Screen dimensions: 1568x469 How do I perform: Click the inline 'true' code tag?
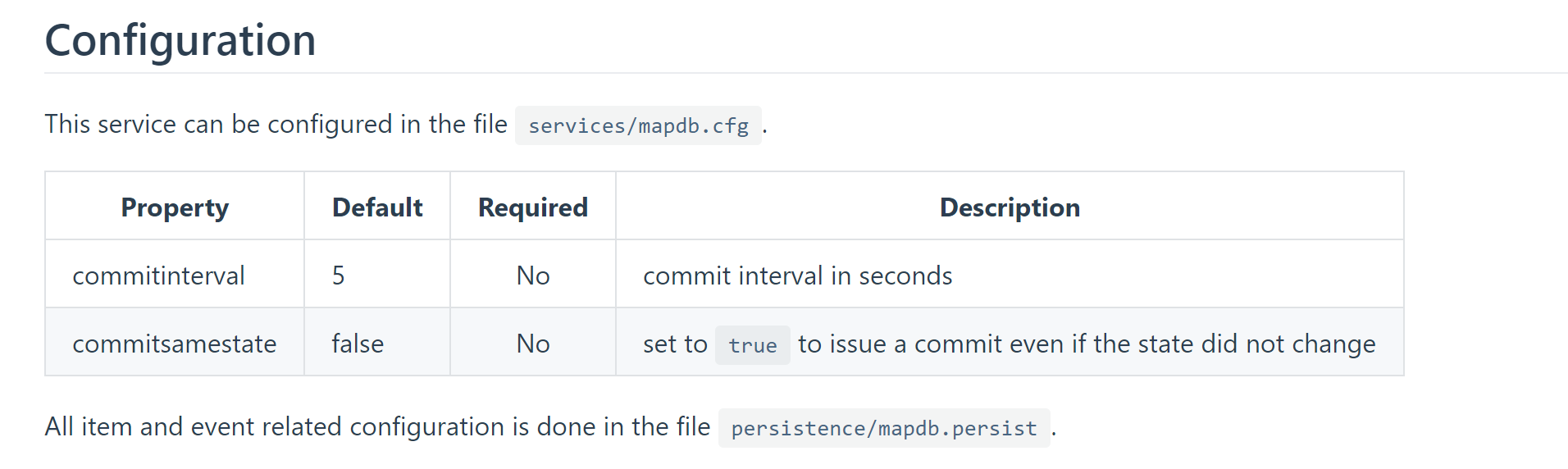(x=752, y=345)
